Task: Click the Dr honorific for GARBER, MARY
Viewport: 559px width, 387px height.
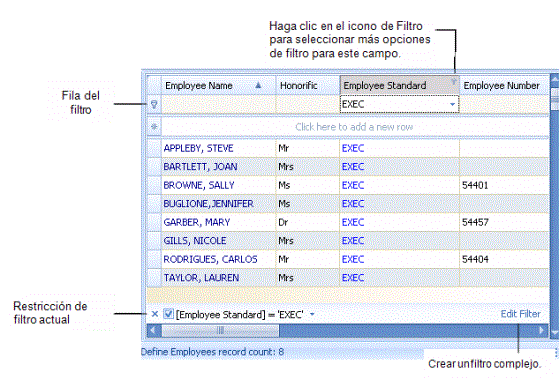Action: pyautogui.click(x=283, y=222)
